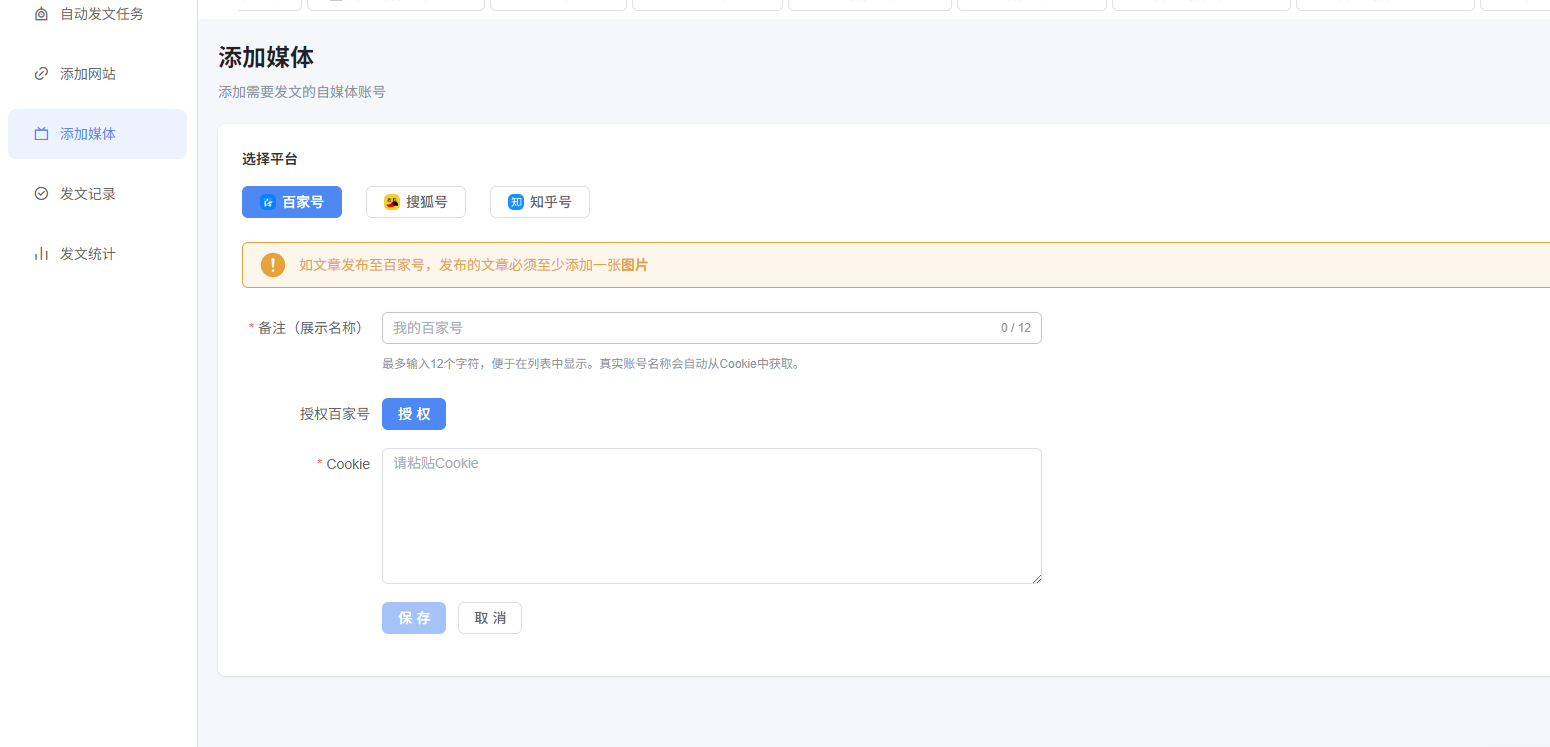Click the 百家号 platform logo icon
Viewport: 1550px width, 747px height.
coord(268,202)
